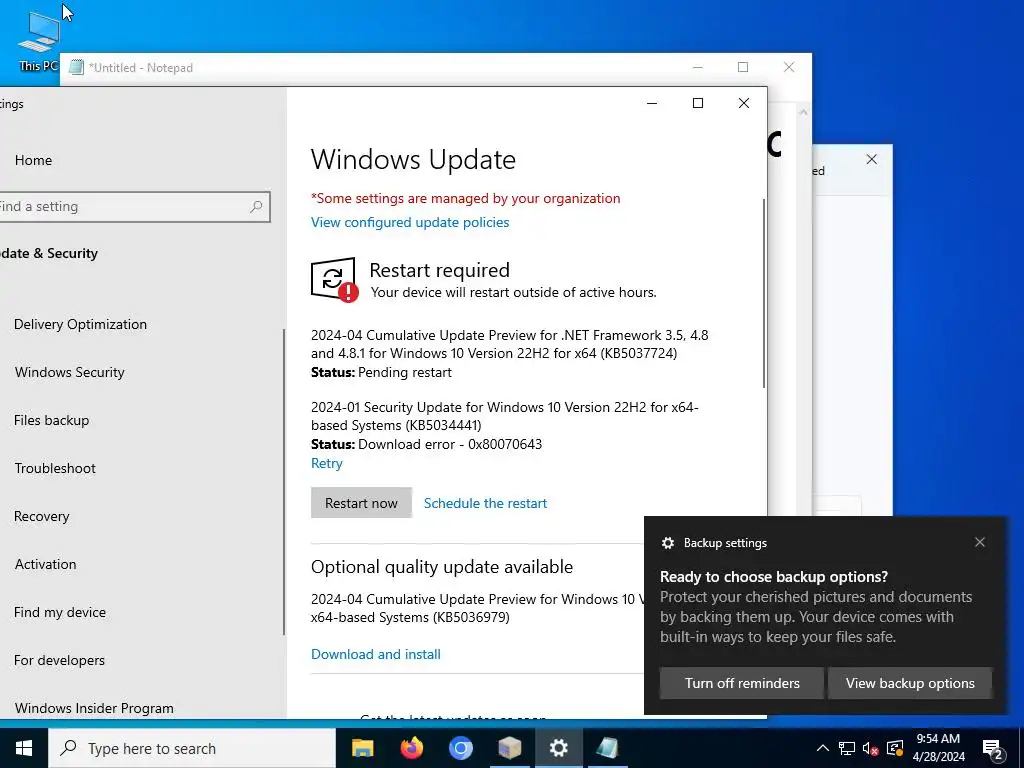Launch Chromium browser from the taskbar
Image resolution: width=1024 pixels, height=768 pixels.
coord(460,748)
